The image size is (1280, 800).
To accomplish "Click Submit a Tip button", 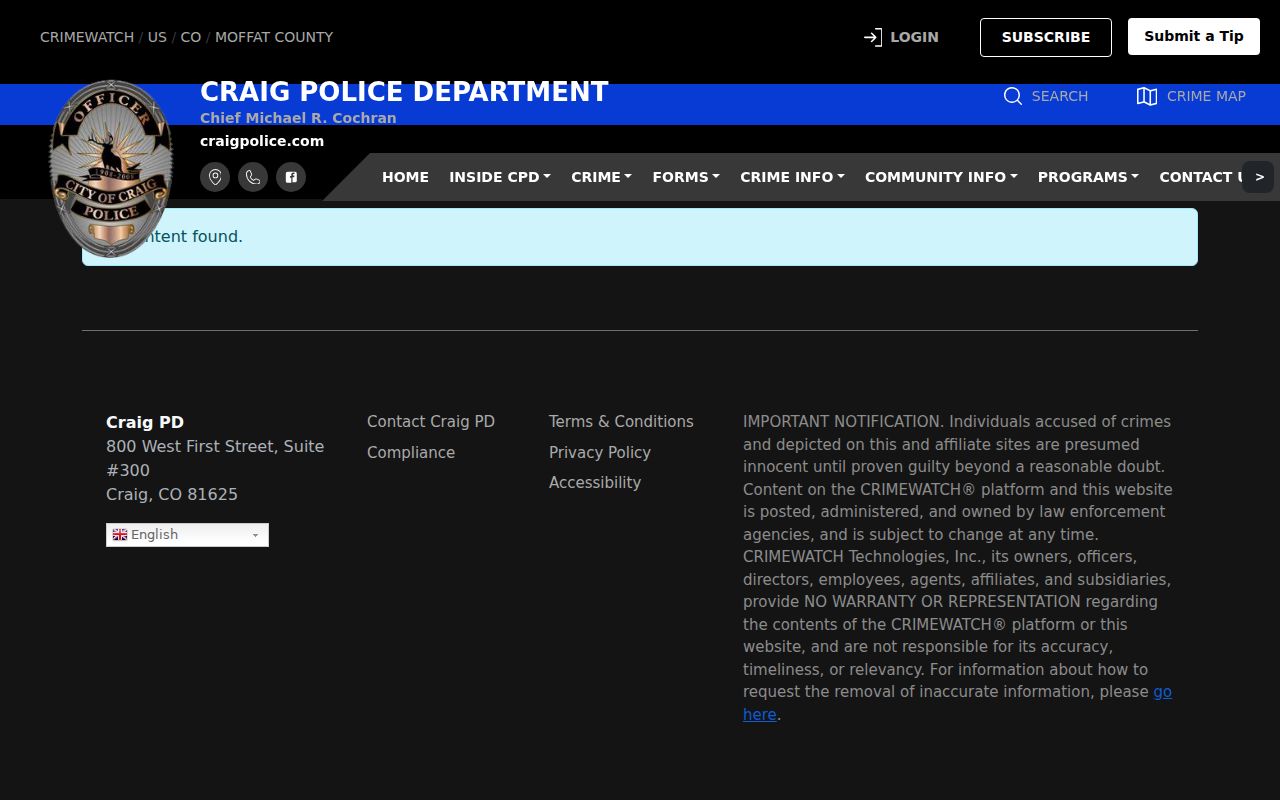I will 1194,36.
